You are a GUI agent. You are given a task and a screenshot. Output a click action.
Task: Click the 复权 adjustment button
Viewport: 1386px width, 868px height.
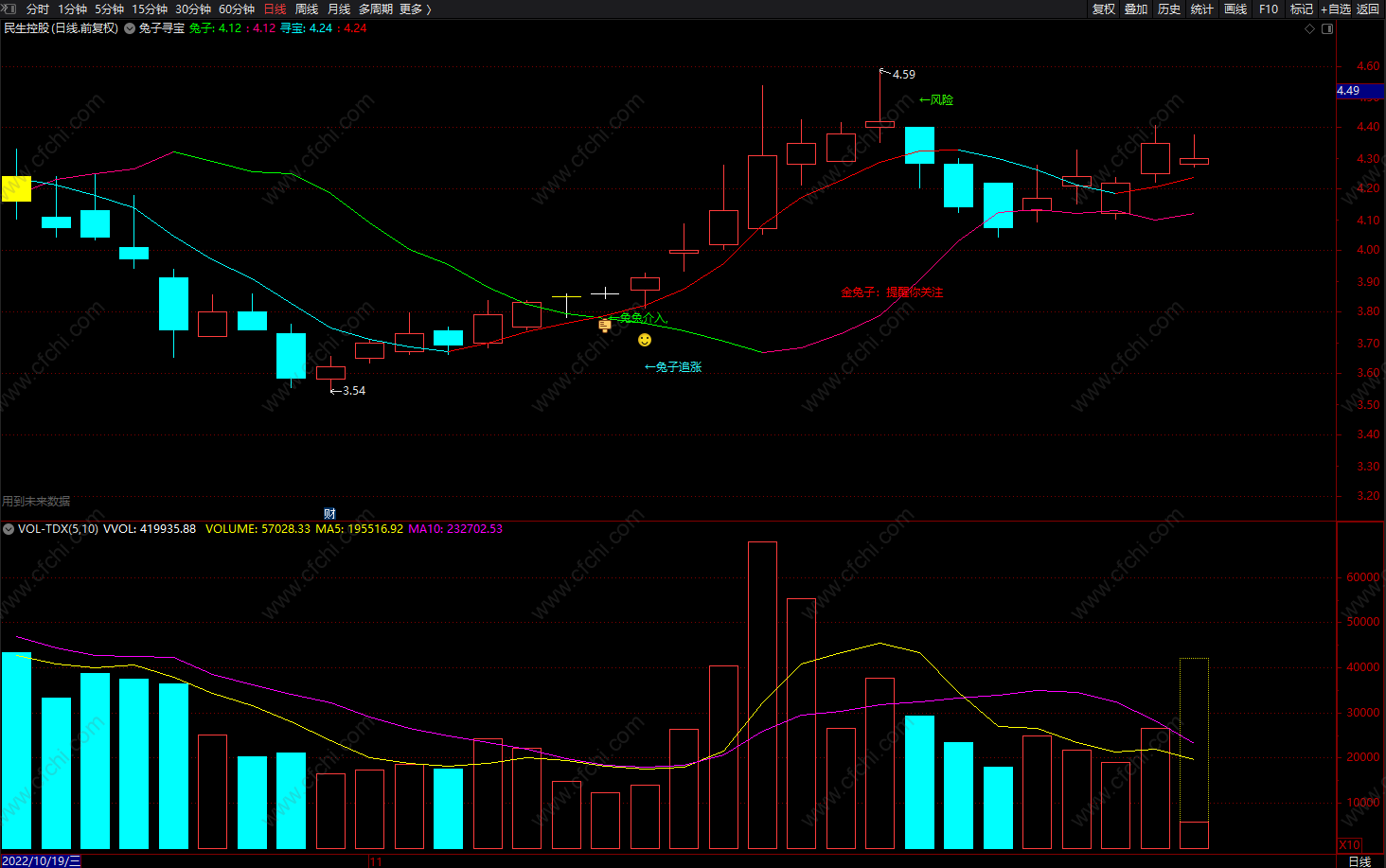point(1103,9)
